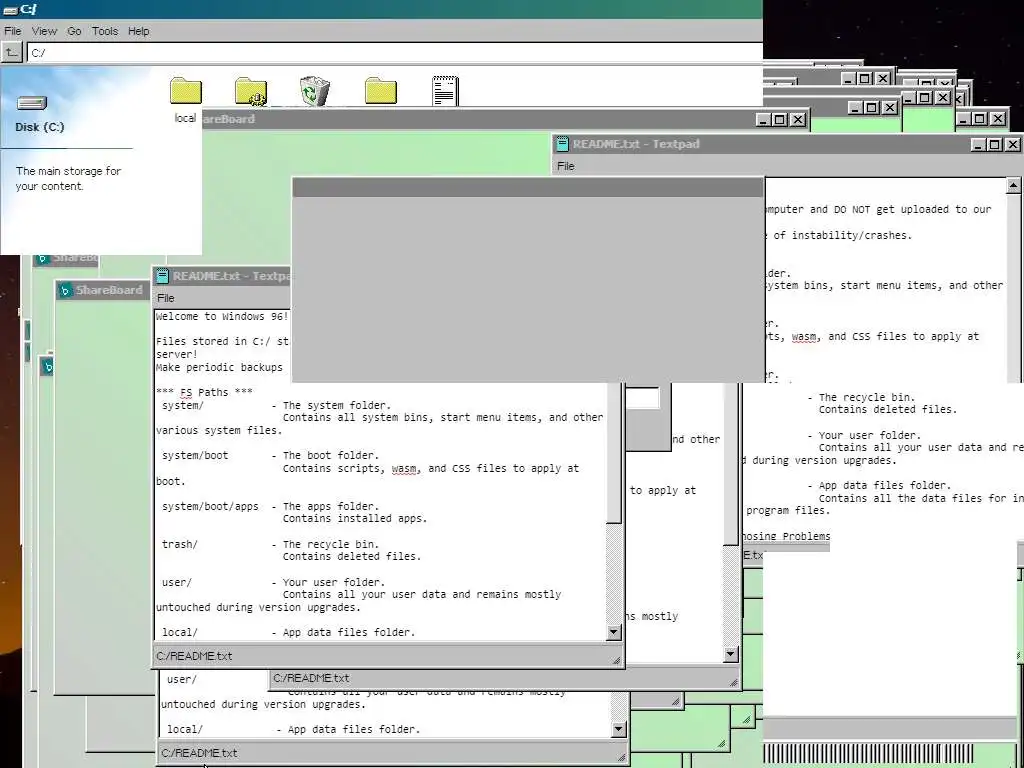1024x768 pixels.
Task: Open File menu in the front README Textpad window
Action: coord(166,298)
